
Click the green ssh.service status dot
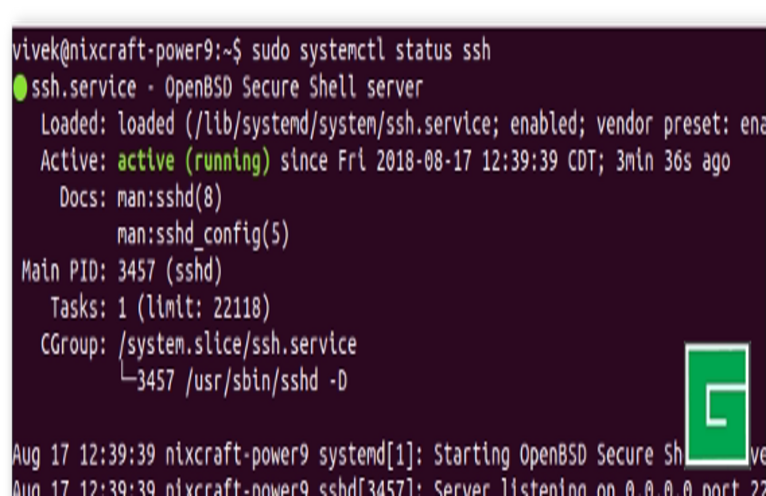click(x=20, y=89)
